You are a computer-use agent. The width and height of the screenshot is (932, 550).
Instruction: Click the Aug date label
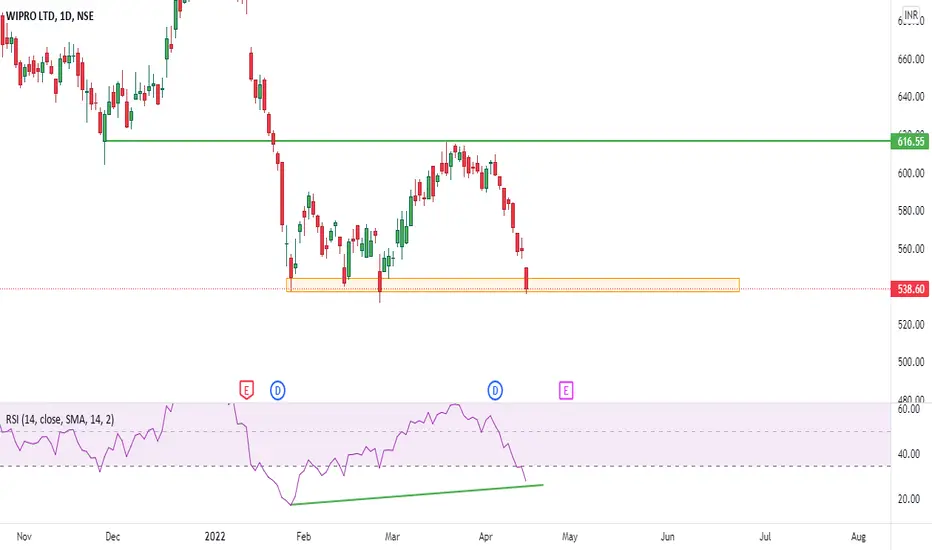click(858, 536)
